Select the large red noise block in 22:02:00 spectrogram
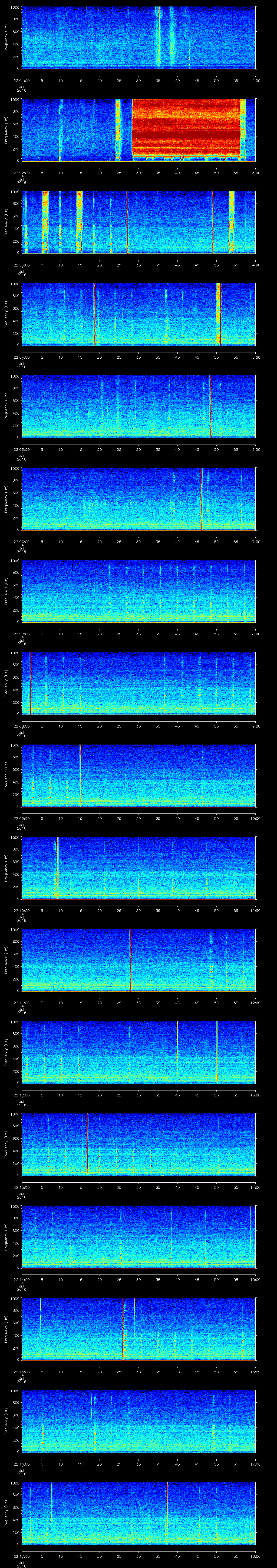This screenshot has width=277, height=1568. [186, 129]
